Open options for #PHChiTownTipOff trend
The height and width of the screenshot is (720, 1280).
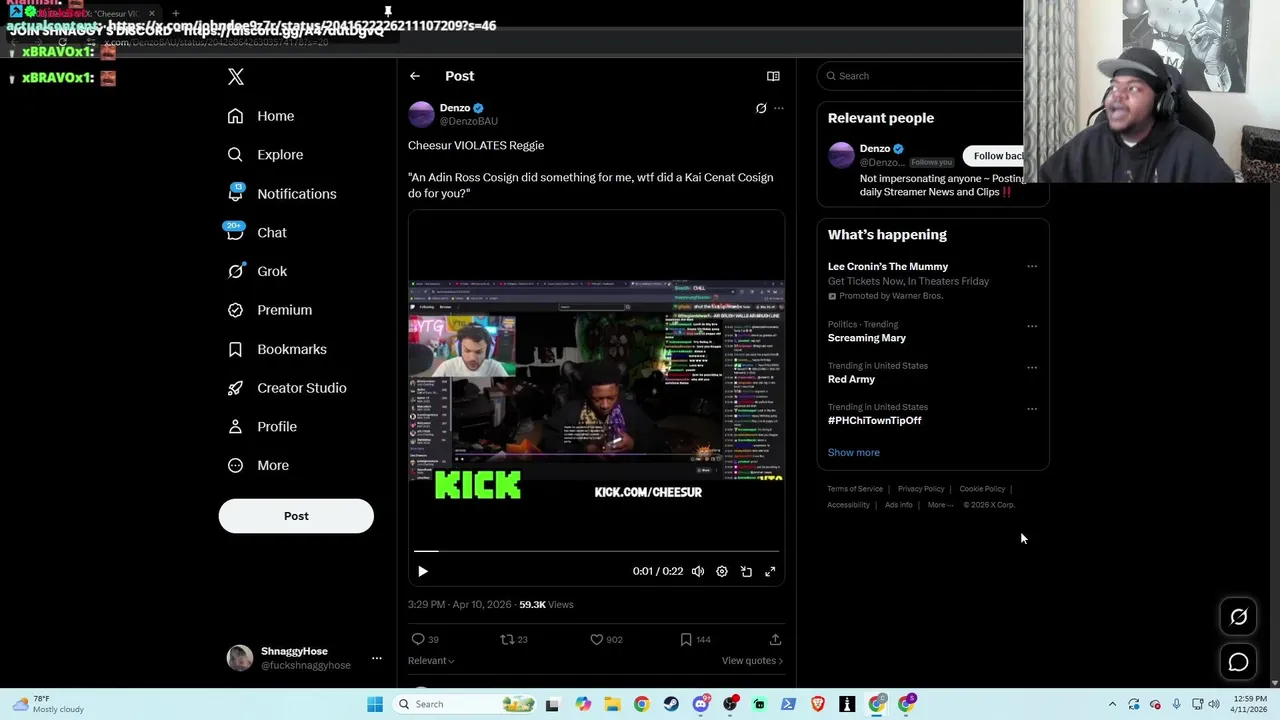tap(1032, 409)
